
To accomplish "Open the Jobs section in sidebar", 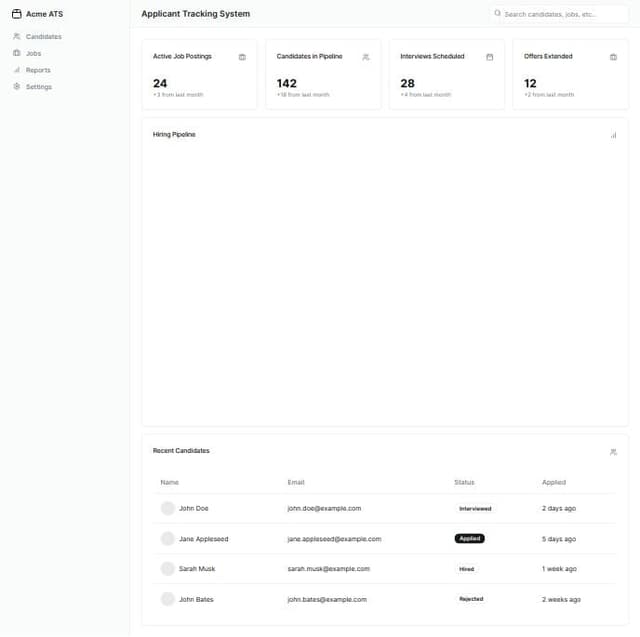I will pos(27,53).
